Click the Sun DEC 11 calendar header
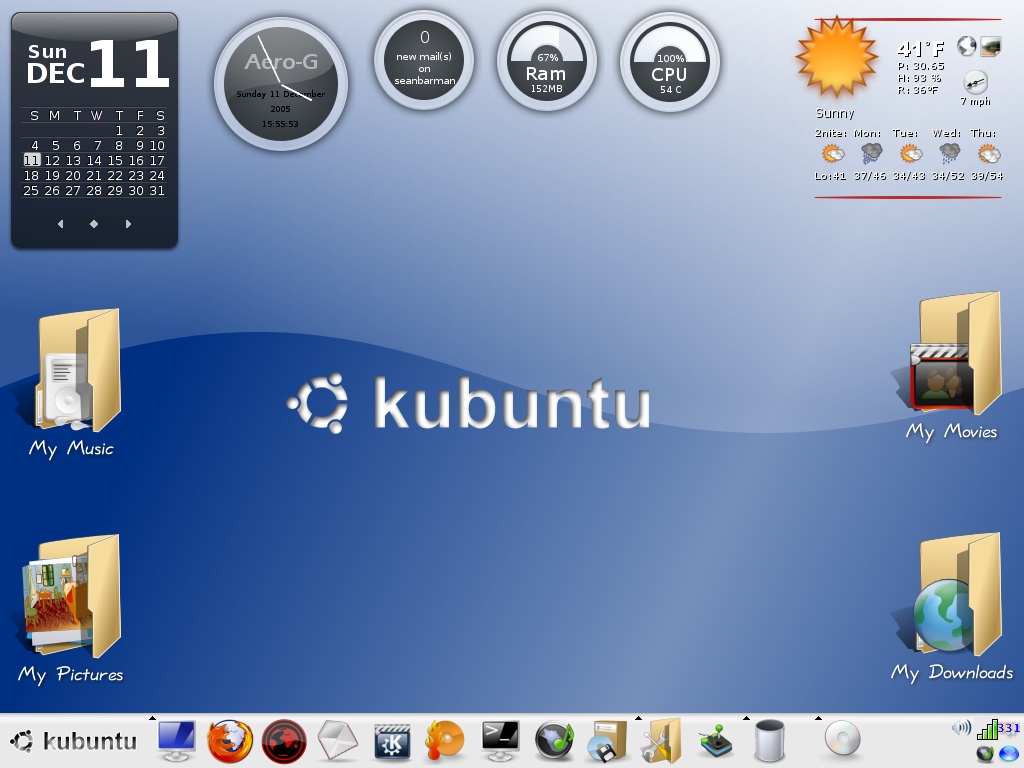 98,63
